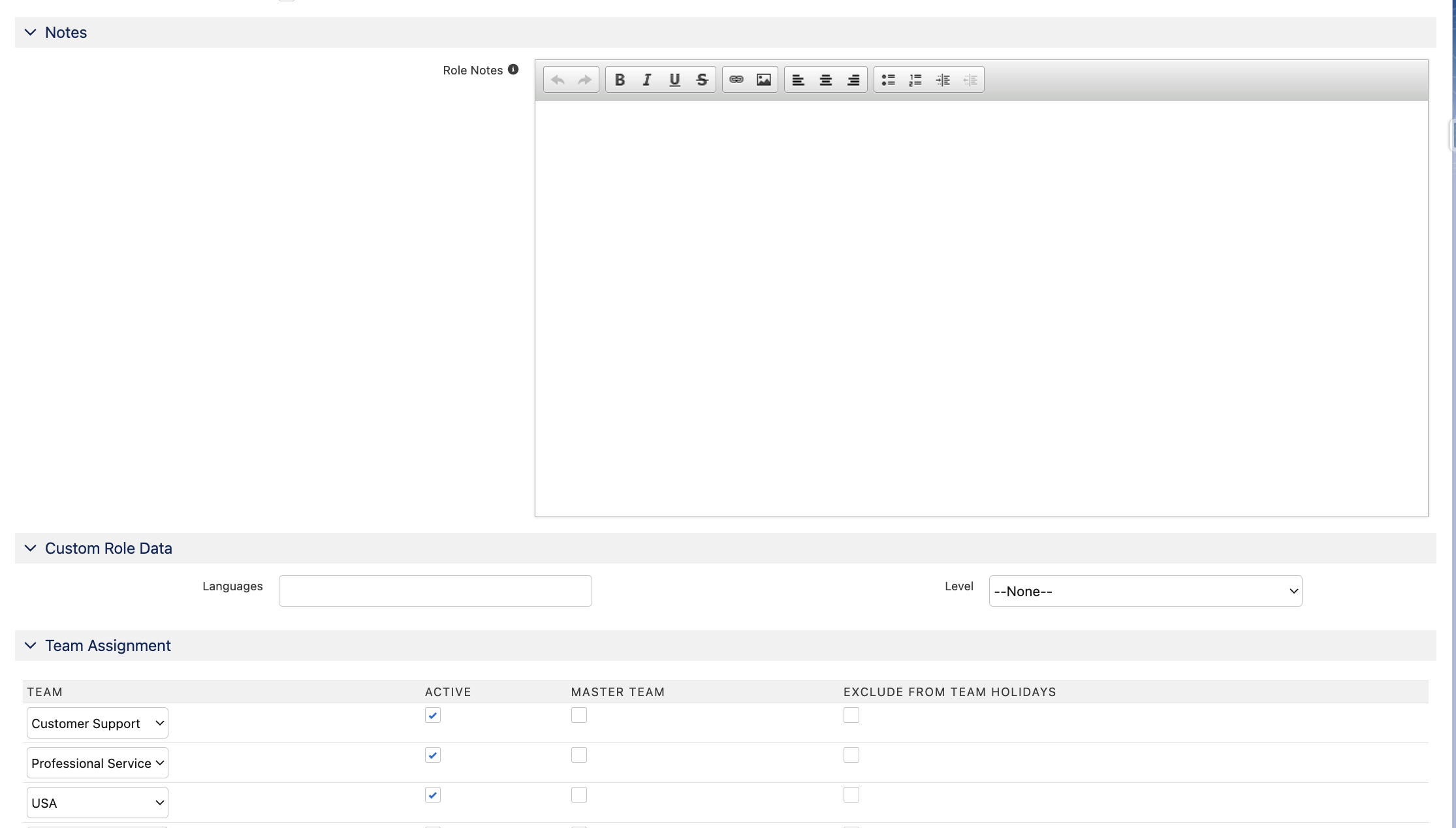Viewport: 1456px width, 828px height.
Task: Toggle bold formatting in Role Notes
Action: click(x=620, y=80)
